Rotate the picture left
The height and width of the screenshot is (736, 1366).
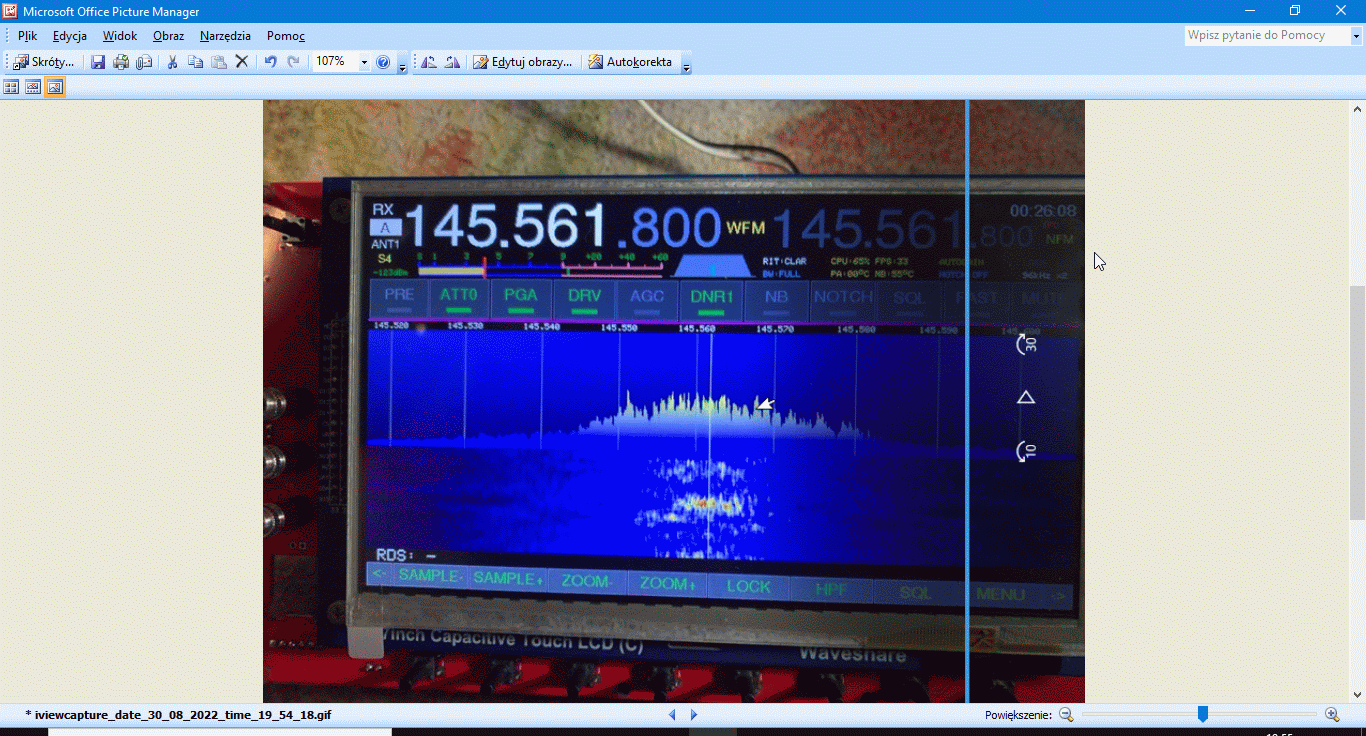click(x=429, y=62)
